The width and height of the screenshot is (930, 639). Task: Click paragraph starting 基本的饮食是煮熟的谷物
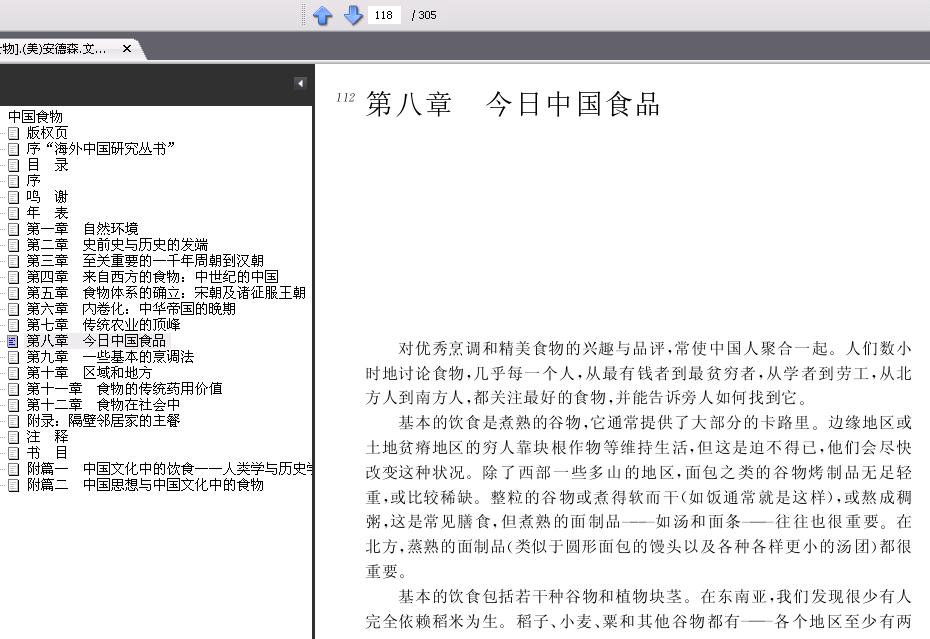tap(638, 497)
